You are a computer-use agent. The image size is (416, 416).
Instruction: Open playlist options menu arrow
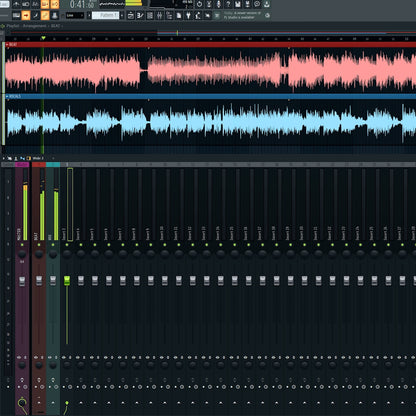[3, 26]
